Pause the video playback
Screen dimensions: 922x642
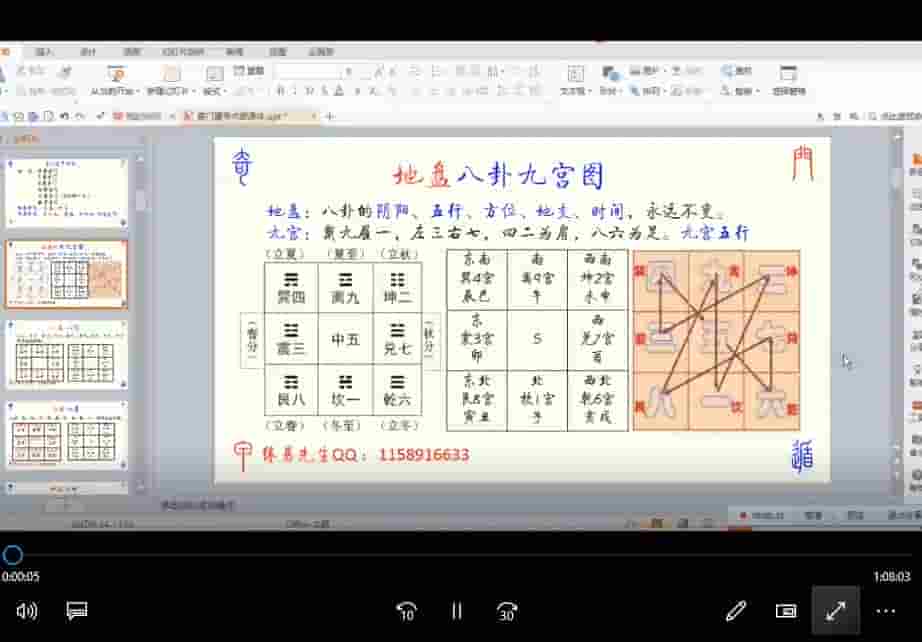pos(456,610)
